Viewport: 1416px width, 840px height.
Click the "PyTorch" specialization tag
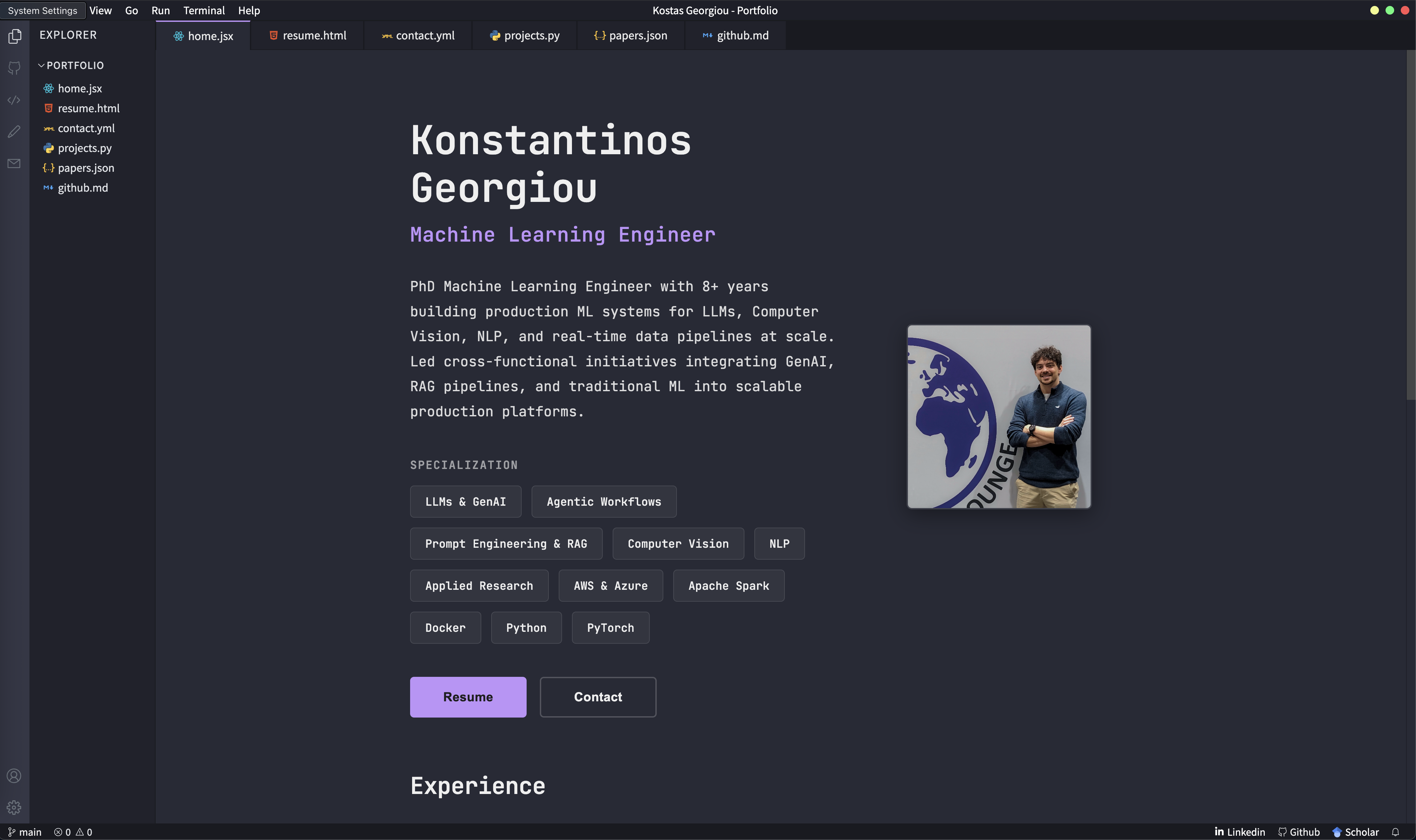pyautogui.click(x=611, y=628)
